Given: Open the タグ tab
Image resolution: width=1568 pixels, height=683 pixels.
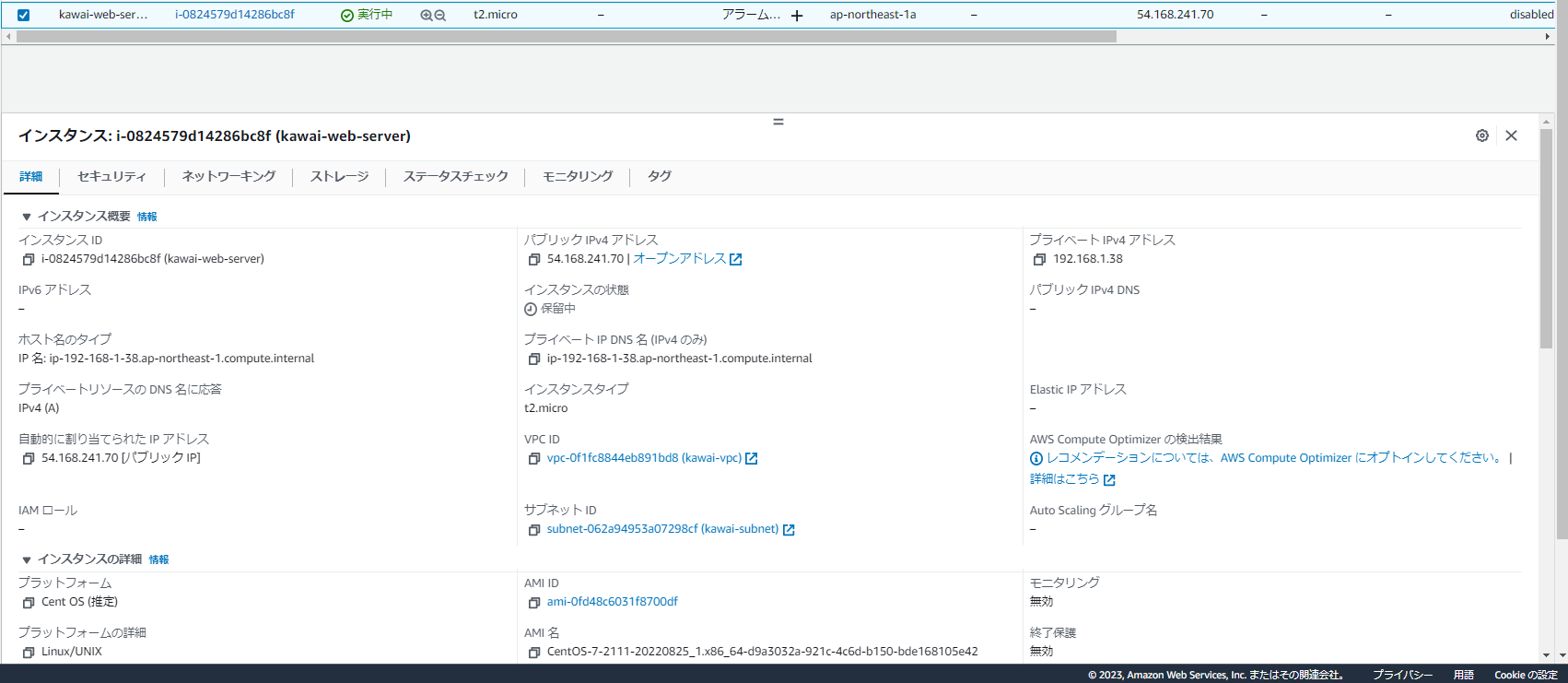Looking at the screenshot, I should (660, 177).
